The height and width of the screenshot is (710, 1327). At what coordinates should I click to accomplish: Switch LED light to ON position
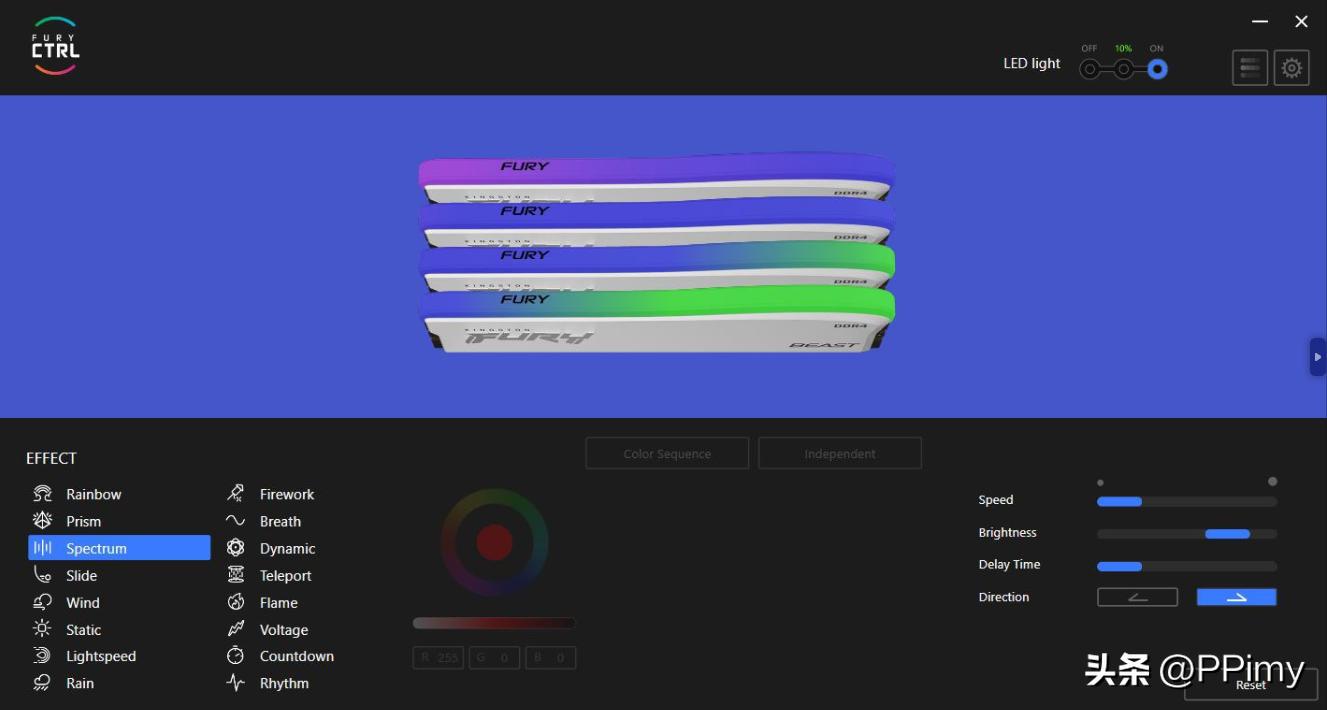(x=1157, y=69)
